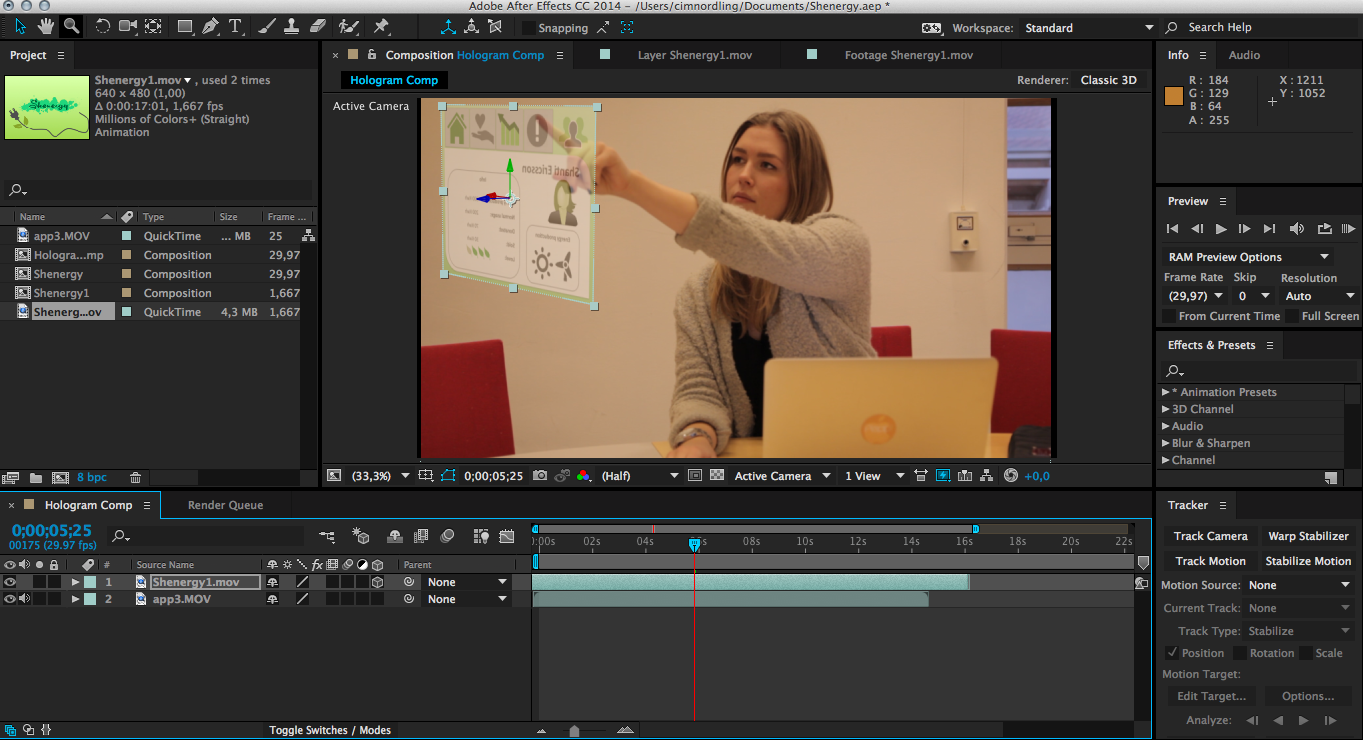Enable the Snapping checkbox
The height and width of the screenshot is (740, 1363).
click(x=529, y=28)
